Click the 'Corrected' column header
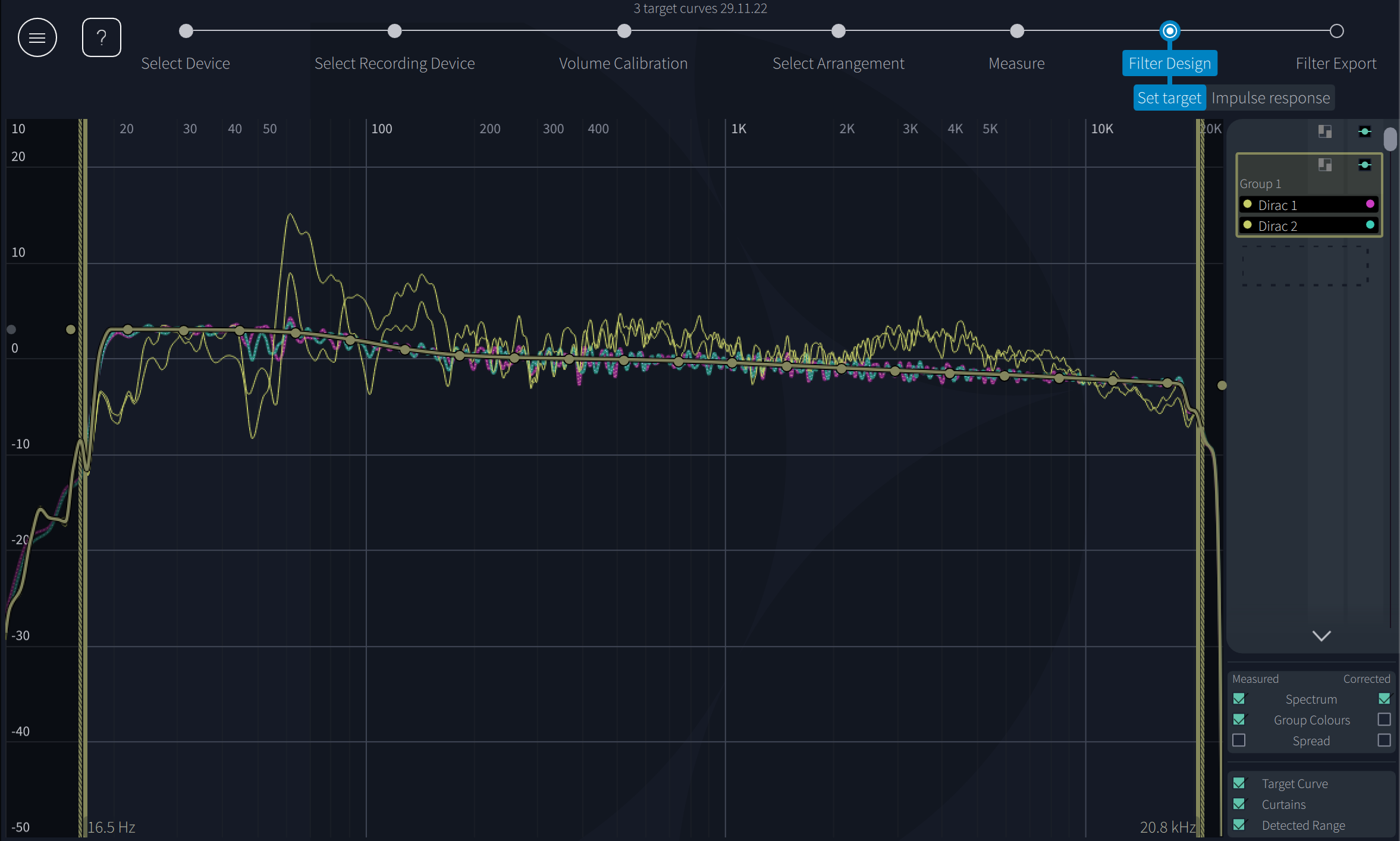The width and height of the screenshot is (1400, 841). pyautogui.click(x=1367, y=679)
